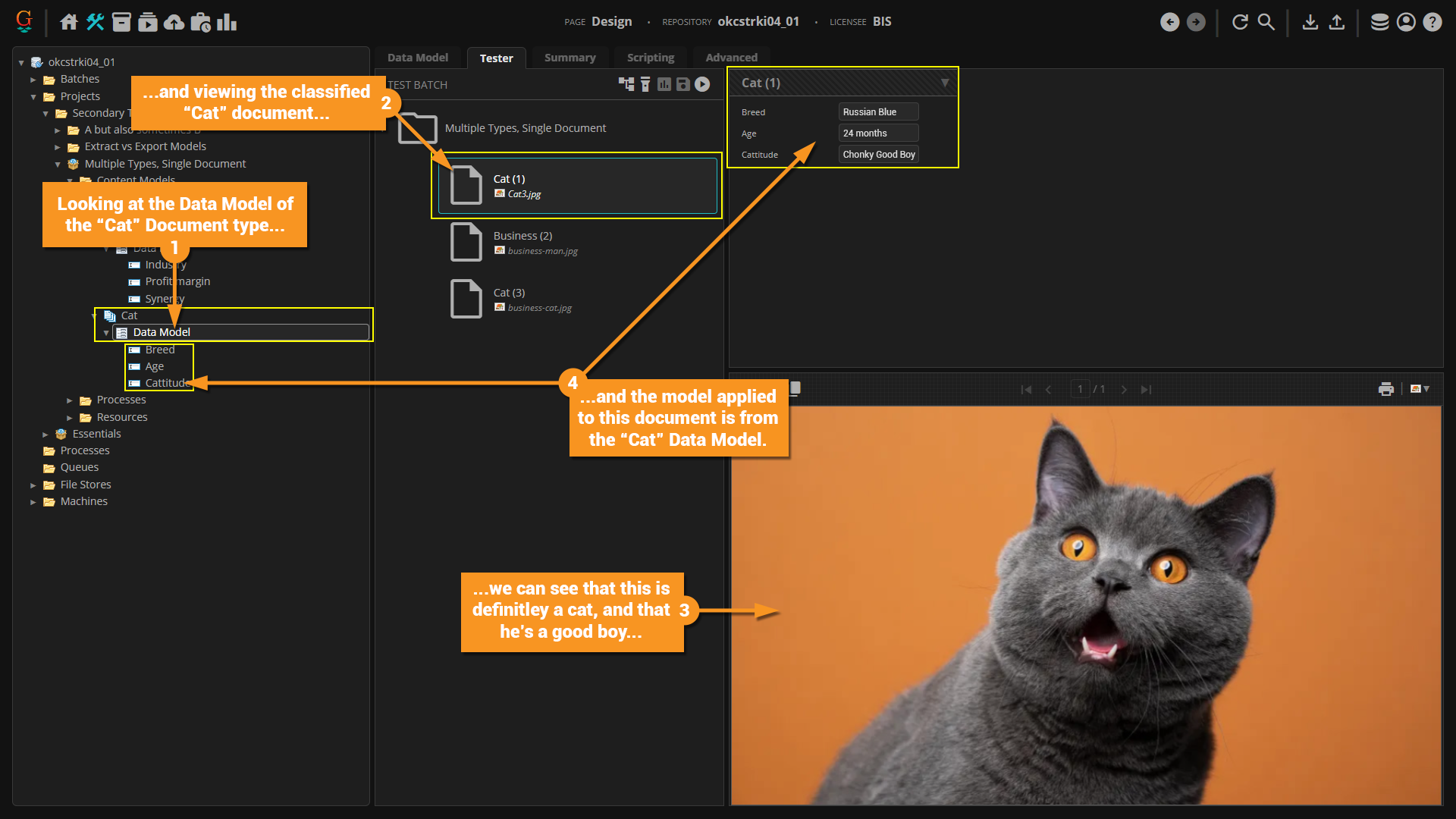This screenshot has height=819, width=1456.
Task: Select the Cattitude field in tree
Action: click(x=166, y=383)
